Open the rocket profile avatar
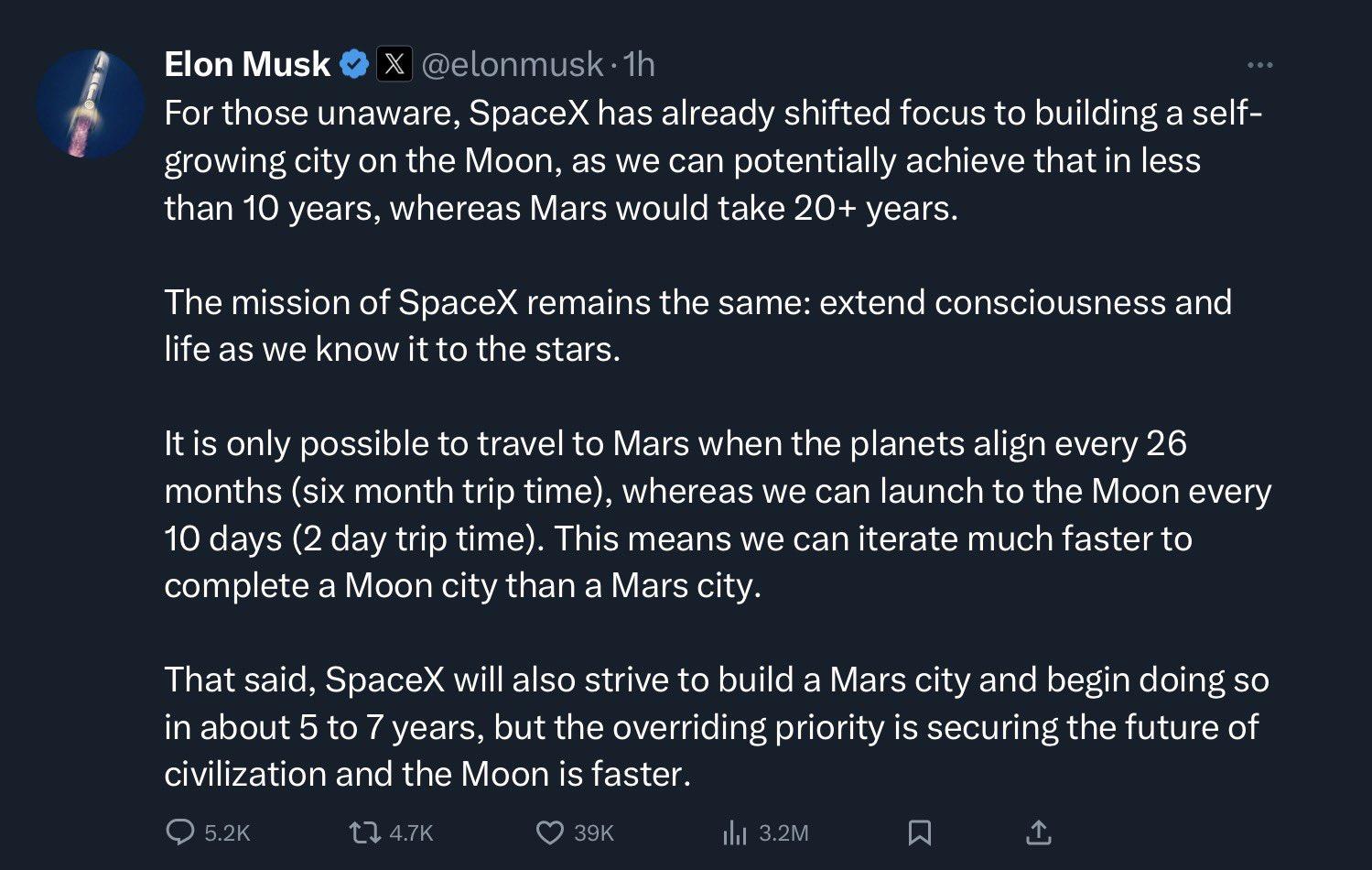The height and width of the screenshot is (870, 1372). (x=90, y=103)
